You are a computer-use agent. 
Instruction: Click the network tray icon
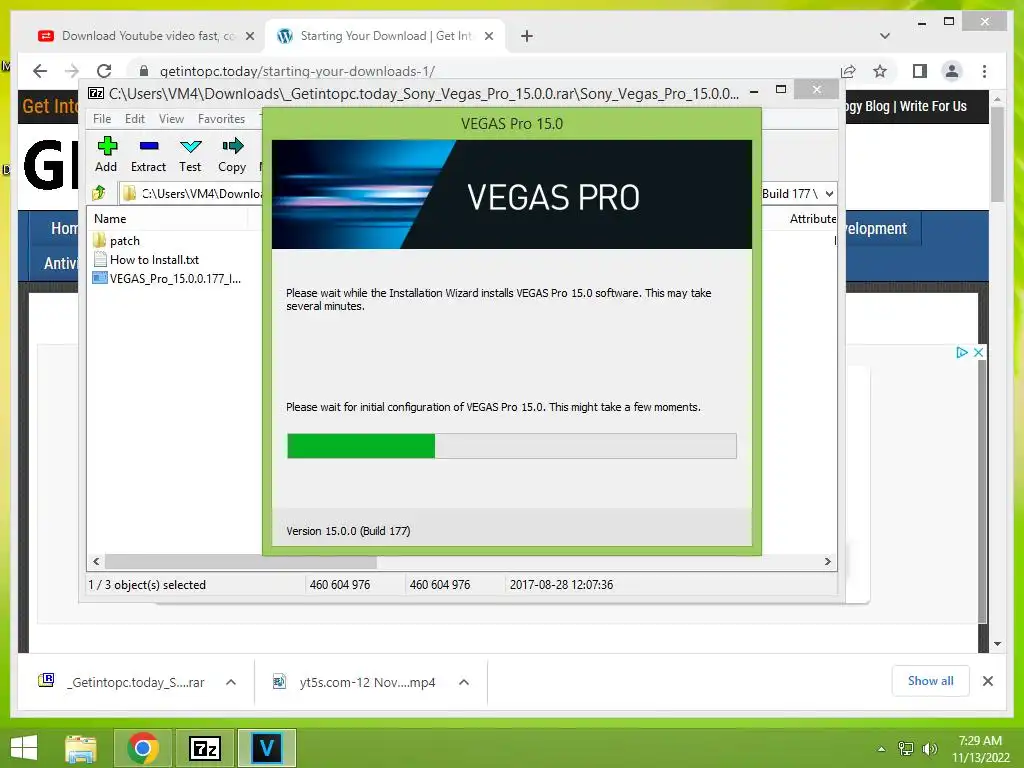[906, 749]
